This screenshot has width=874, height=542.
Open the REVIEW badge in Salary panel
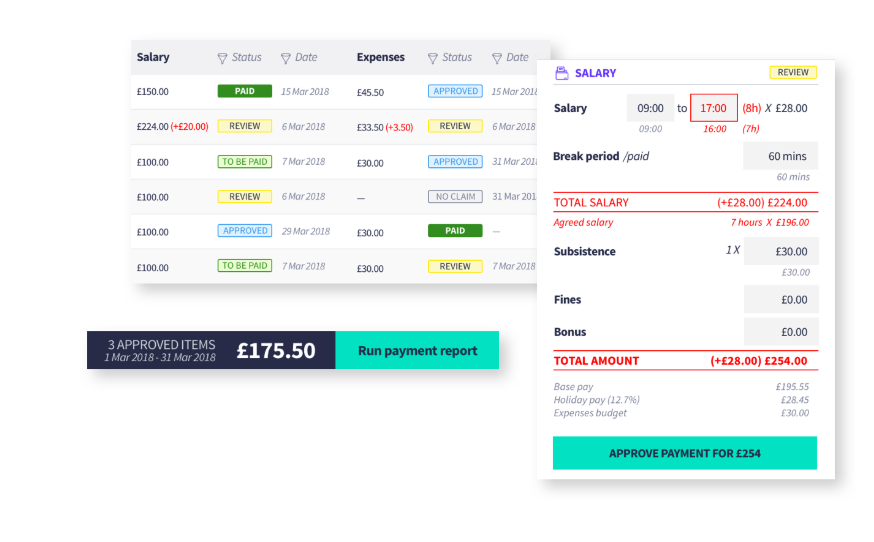(x=792, y=73)
